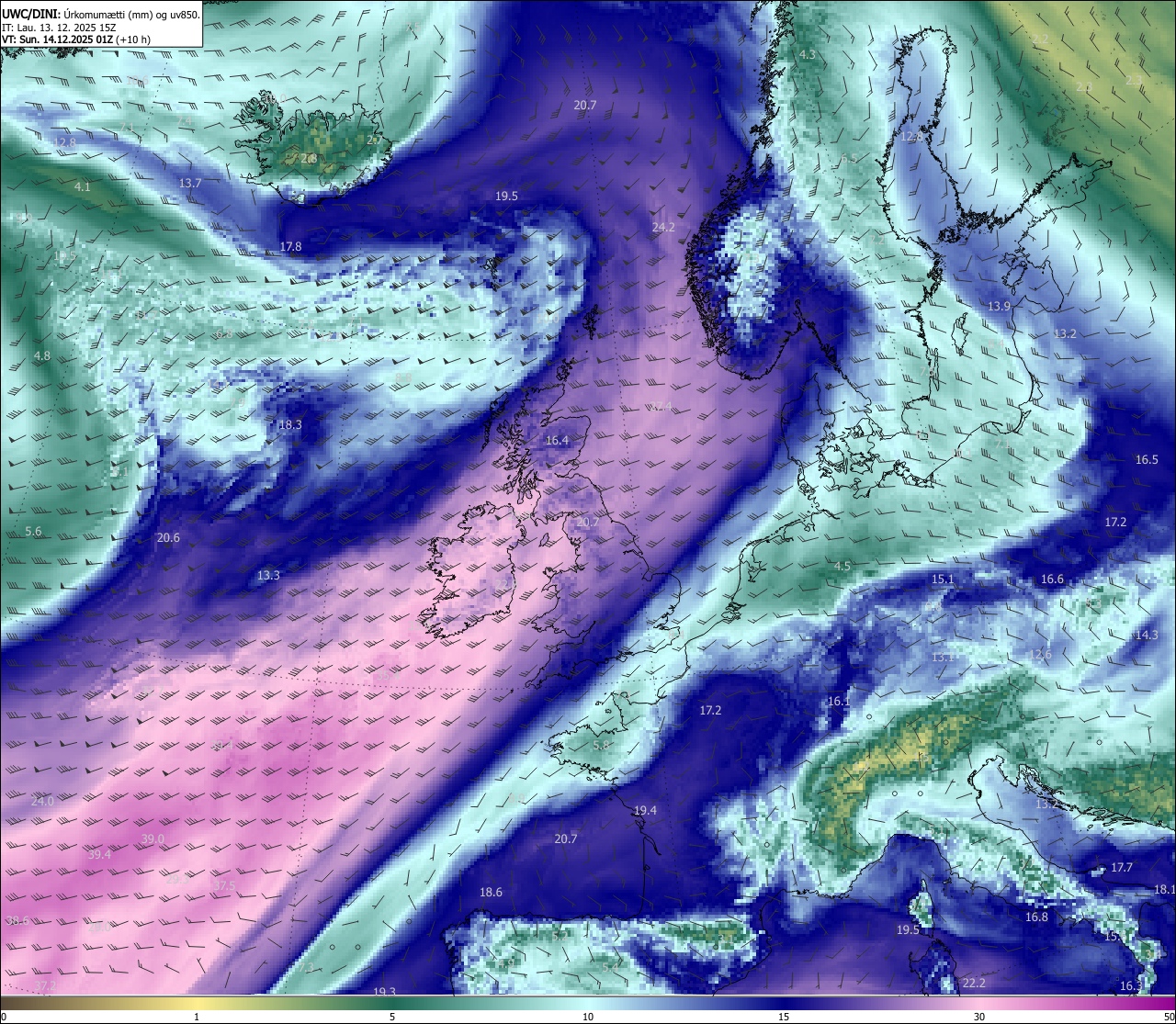Viewport: 1176px width, 1024px height.
Task: Click the 10 tick on color scale
Action: pos(588,1016)
